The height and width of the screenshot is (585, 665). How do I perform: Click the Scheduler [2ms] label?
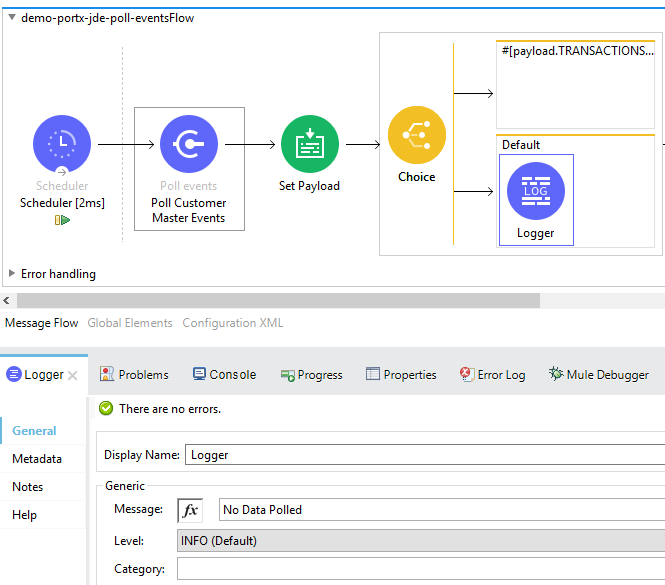pyautogui.click(x=62, y=203)
